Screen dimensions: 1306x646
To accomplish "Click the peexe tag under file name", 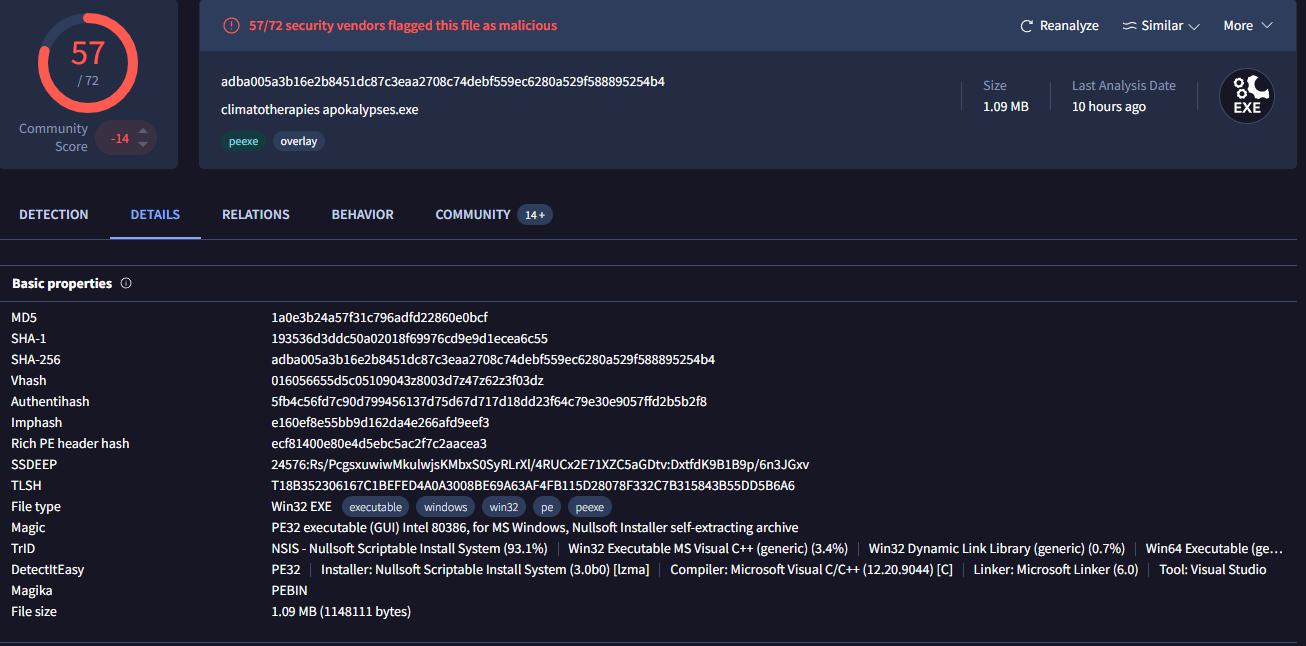I will tap(243, 142).
